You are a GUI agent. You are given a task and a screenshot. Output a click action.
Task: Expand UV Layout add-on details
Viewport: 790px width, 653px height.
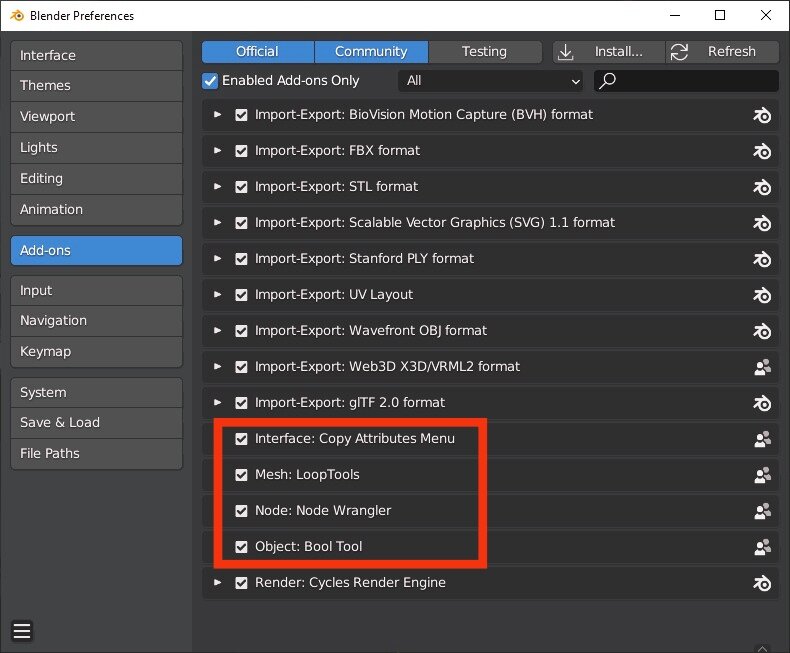click(x=217, y=294)
